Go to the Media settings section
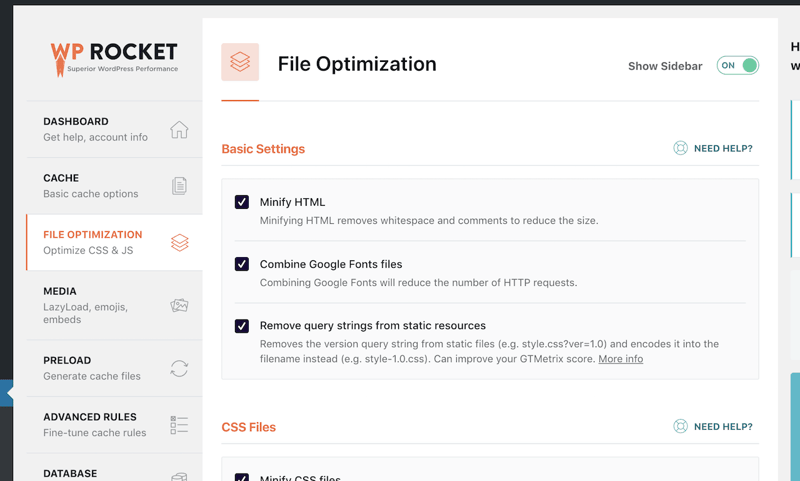The image size is (800, 481). pyautogui.click(x=114, y=305)
